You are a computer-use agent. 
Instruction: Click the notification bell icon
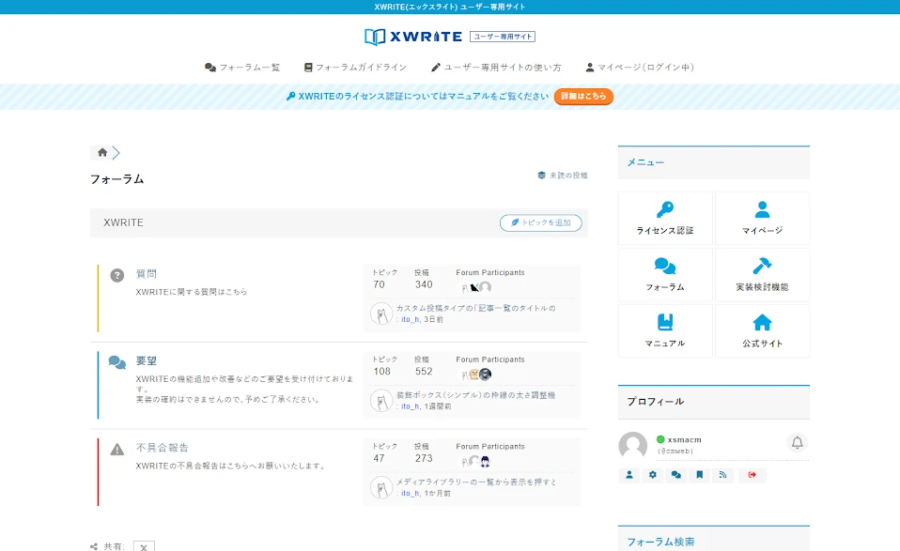coord(797,443)
